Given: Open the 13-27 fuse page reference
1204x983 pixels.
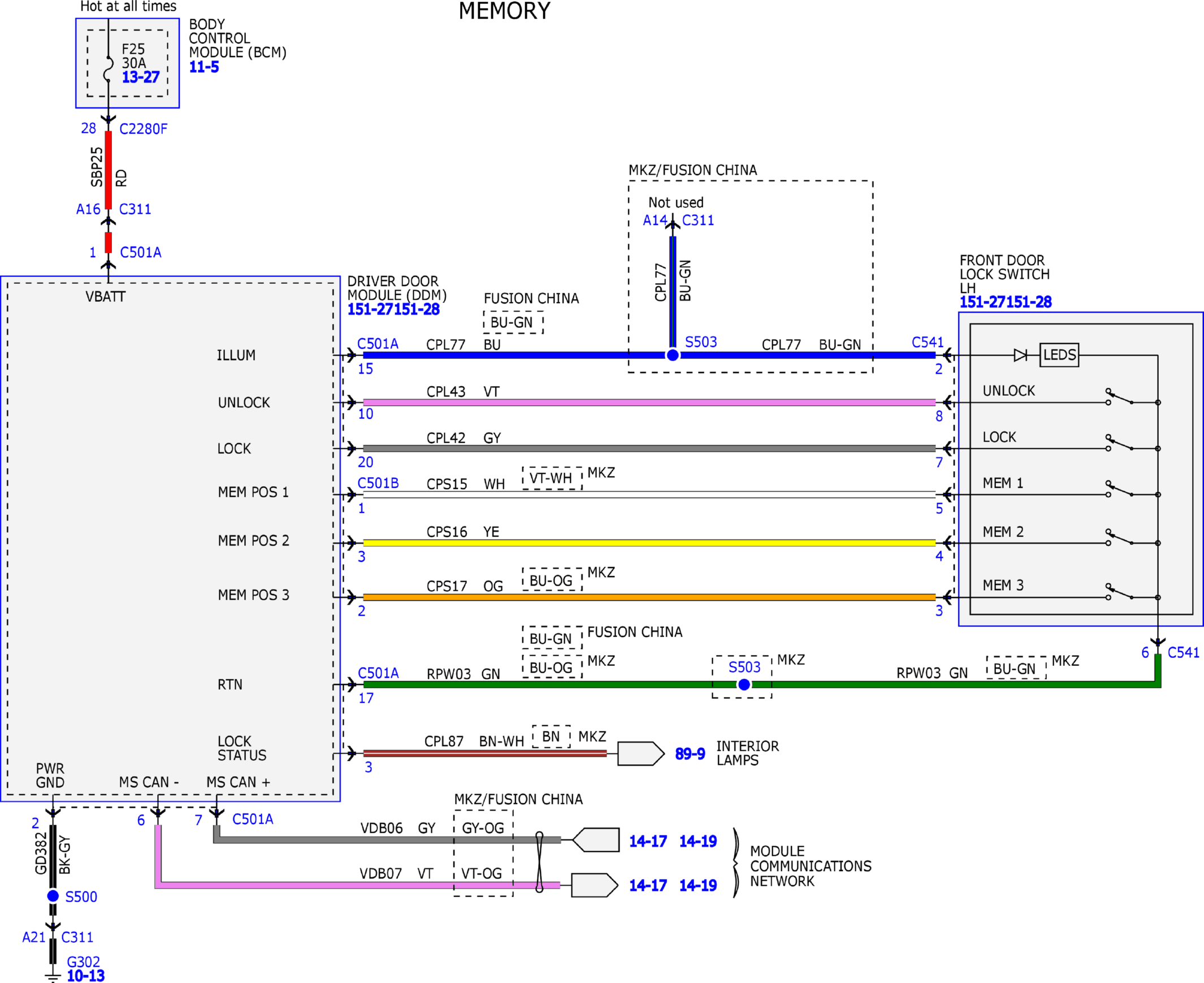Looking at the screenshot, I should coord(141,77).
